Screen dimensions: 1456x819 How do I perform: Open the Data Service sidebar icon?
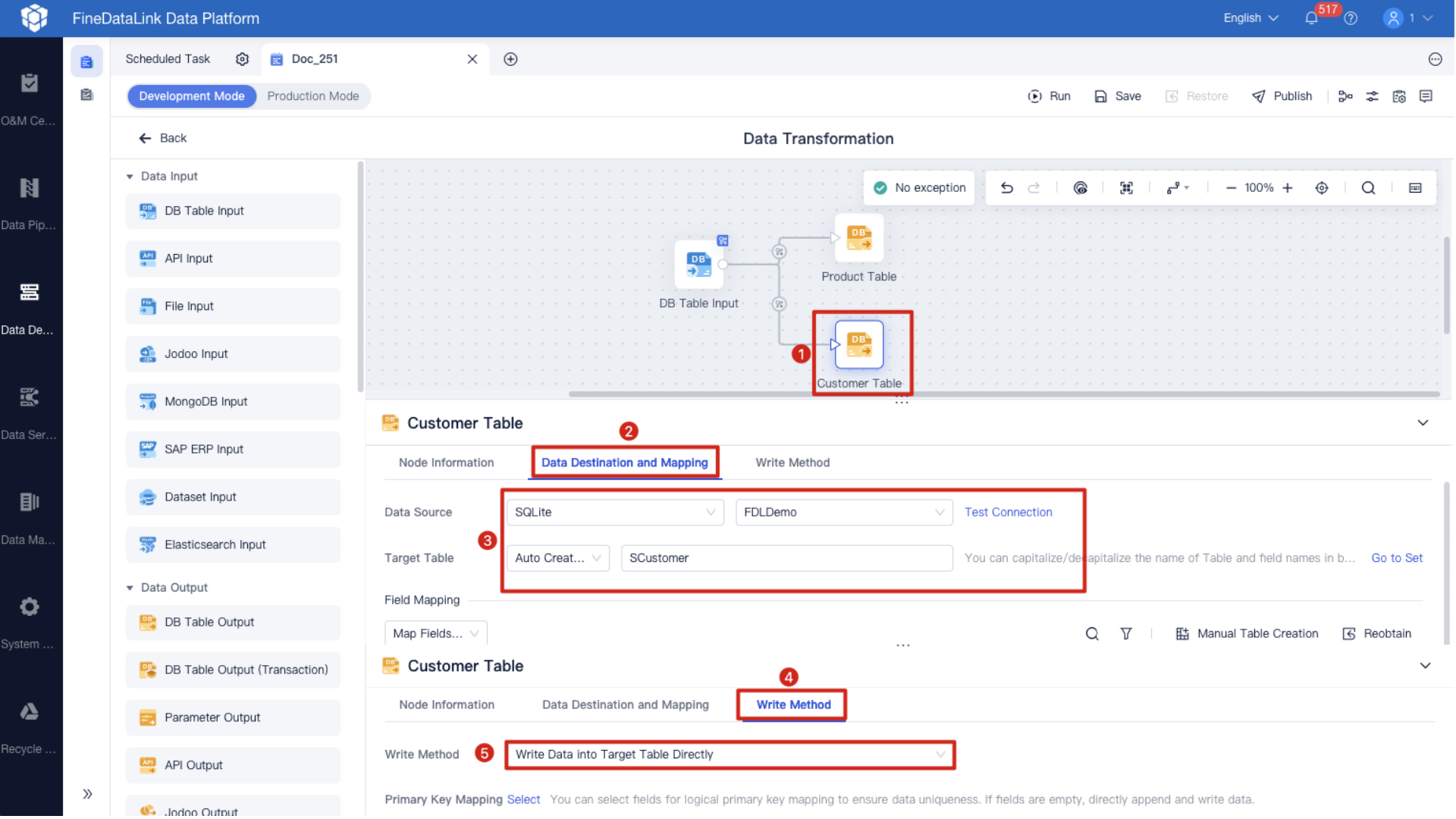(29, 397)
